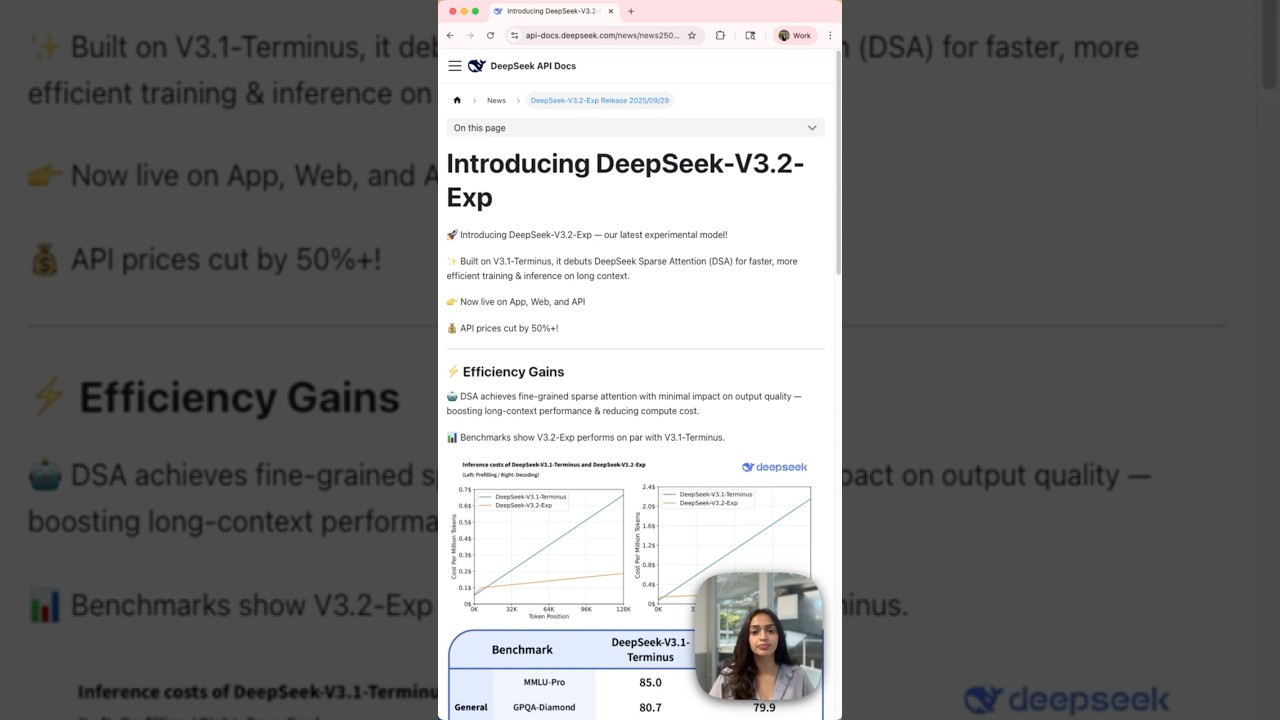
Task: Click the MMLU-Pro benchmark row
Action: point(635,682)
